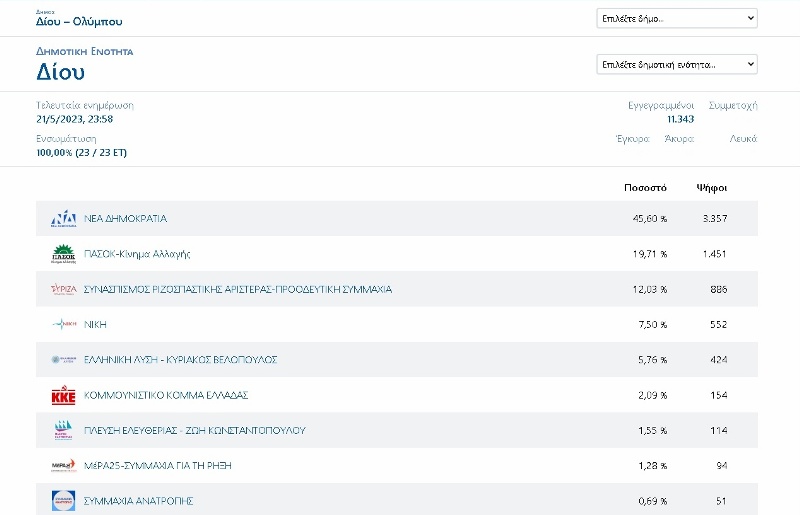
Task: Click the 'Εγγεγραμμένοι' label
Action: coord(661,106)
